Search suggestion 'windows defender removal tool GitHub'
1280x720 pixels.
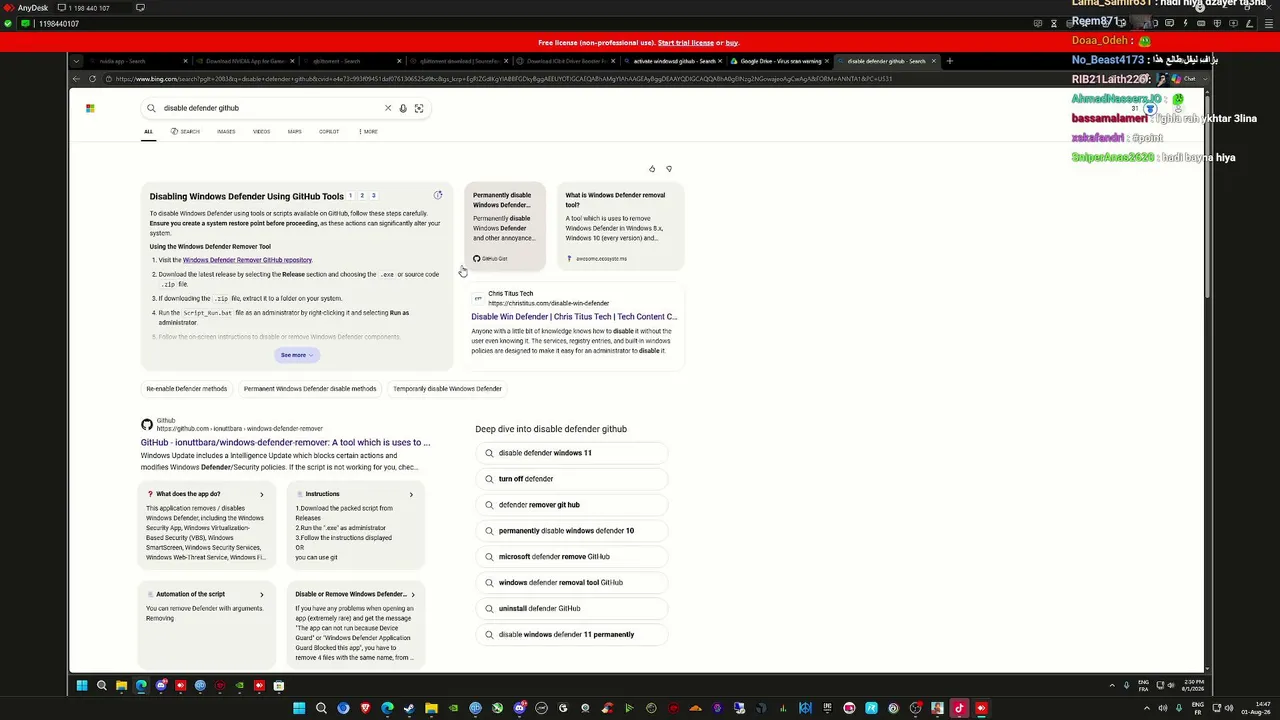(x=571, y=583)
